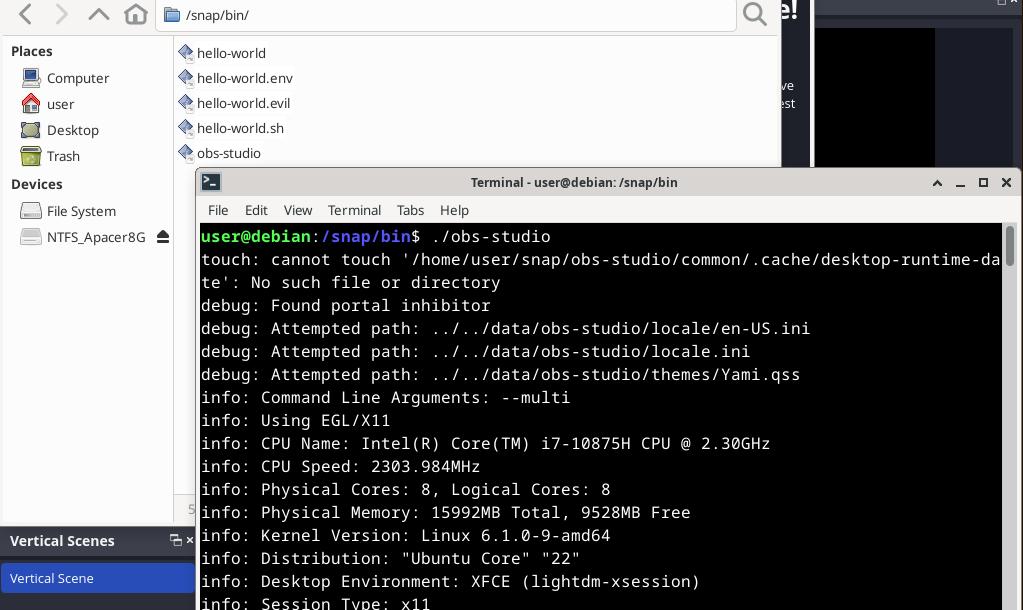Image resolution: width=1023 pixels, height=610 pixels.
Task: Open the terminal's File menu
Action: coord(217,210)
